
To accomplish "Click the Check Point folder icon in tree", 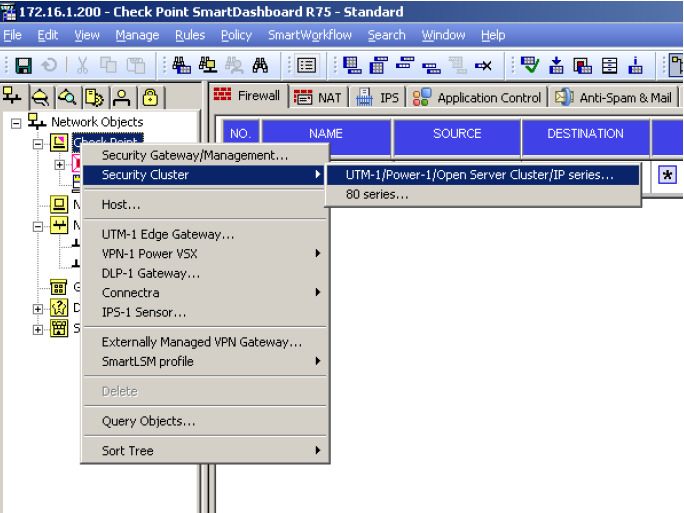I will coord(59,143).
